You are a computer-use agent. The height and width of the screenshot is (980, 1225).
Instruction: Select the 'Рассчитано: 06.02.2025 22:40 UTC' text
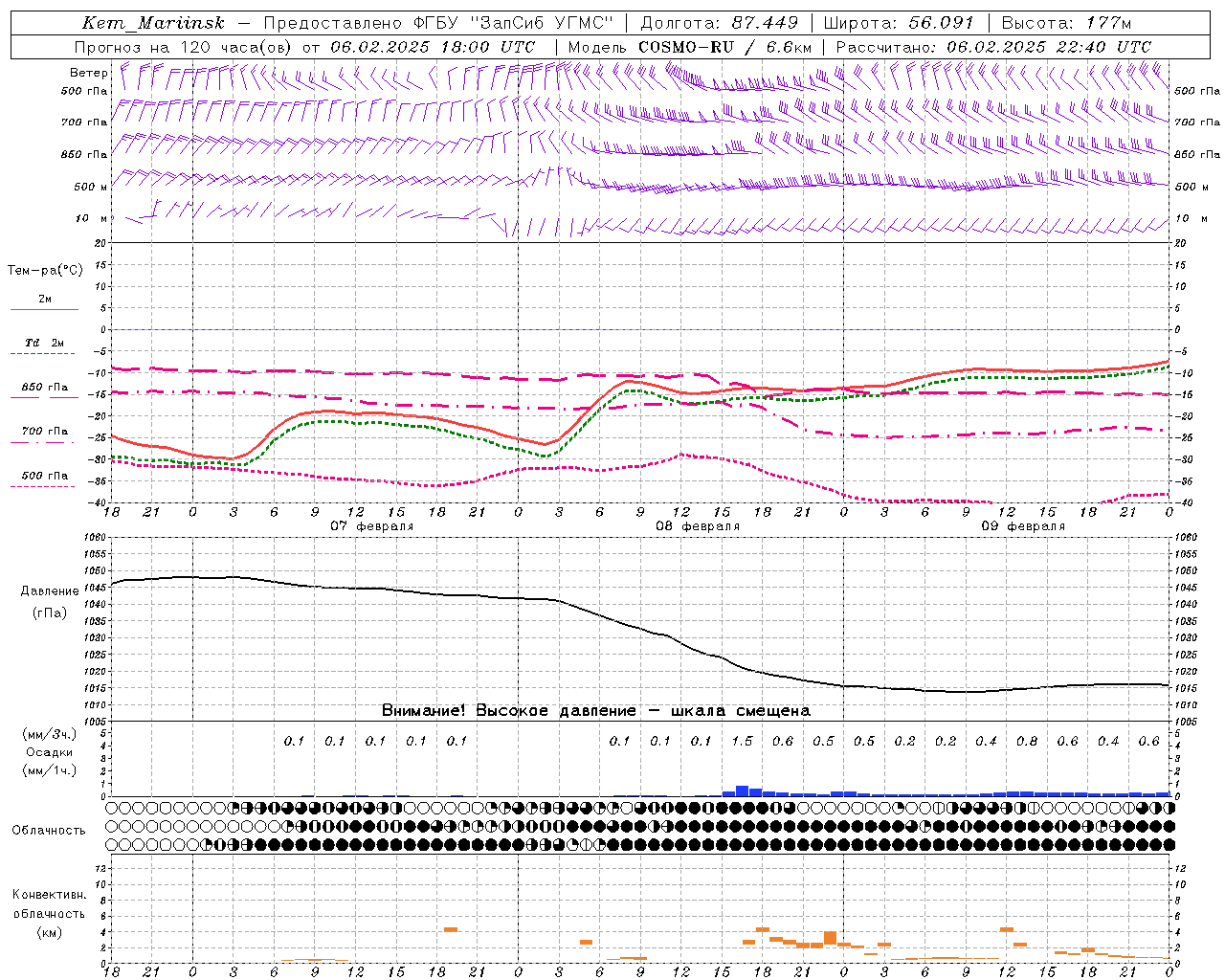coord(993,47)
